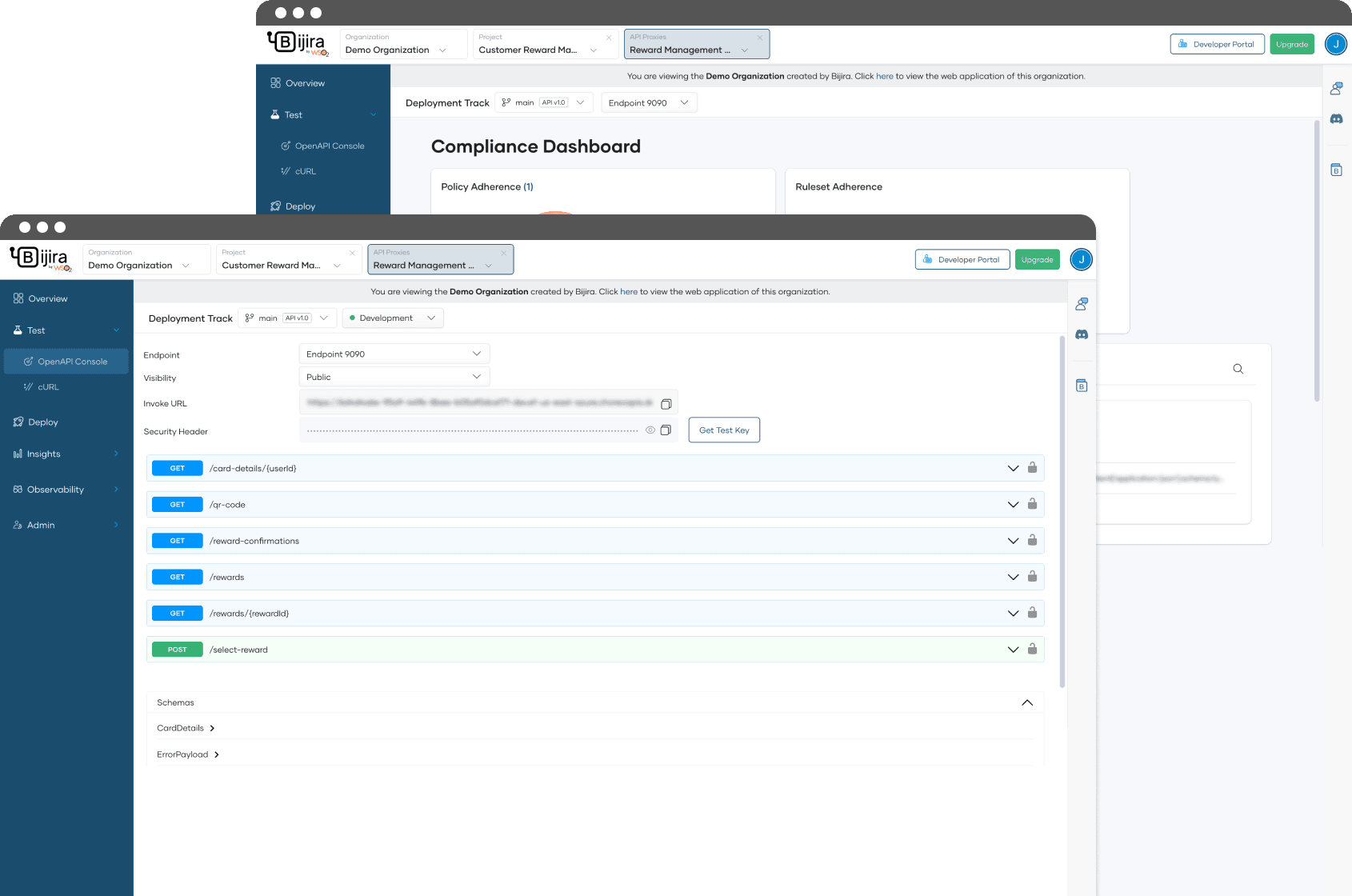The height and width of the screenshot is (896, 1352).
Task: Copy the Invoke URL with copy icon
Action: [666, 404]
